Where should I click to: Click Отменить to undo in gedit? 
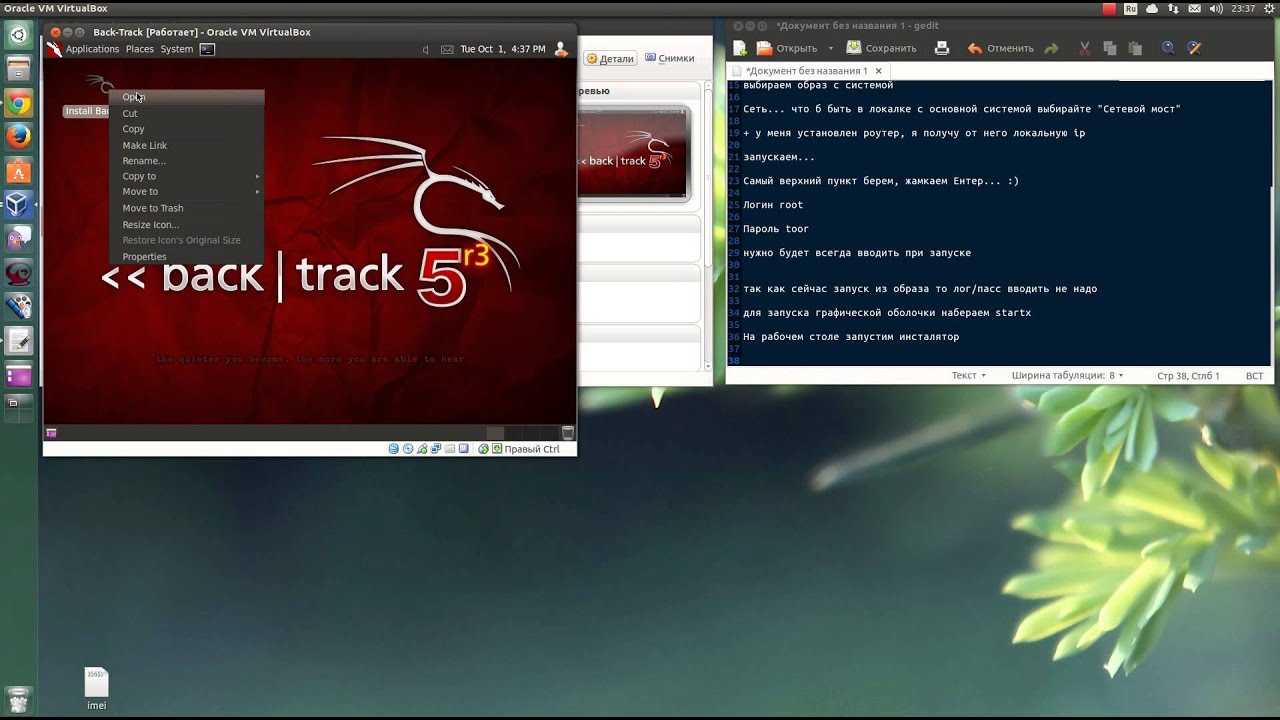[1000, 48]
